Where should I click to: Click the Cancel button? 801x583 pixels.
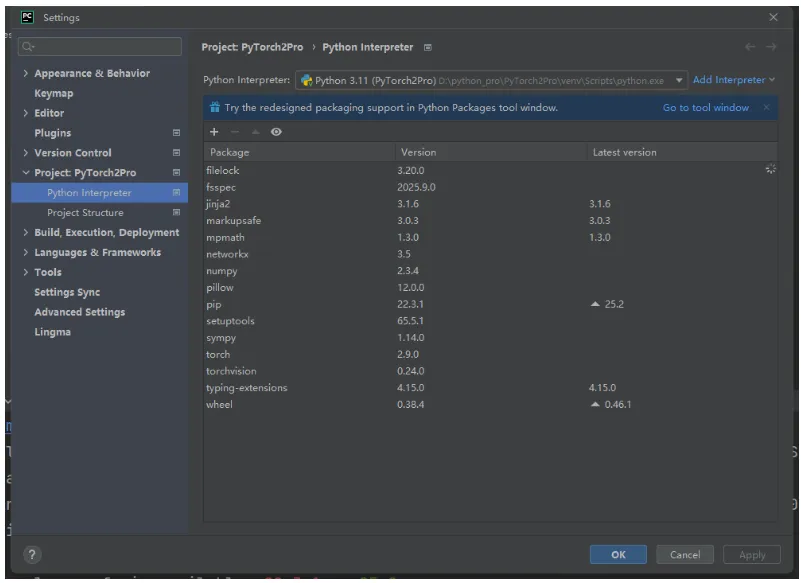pos(685,554)
